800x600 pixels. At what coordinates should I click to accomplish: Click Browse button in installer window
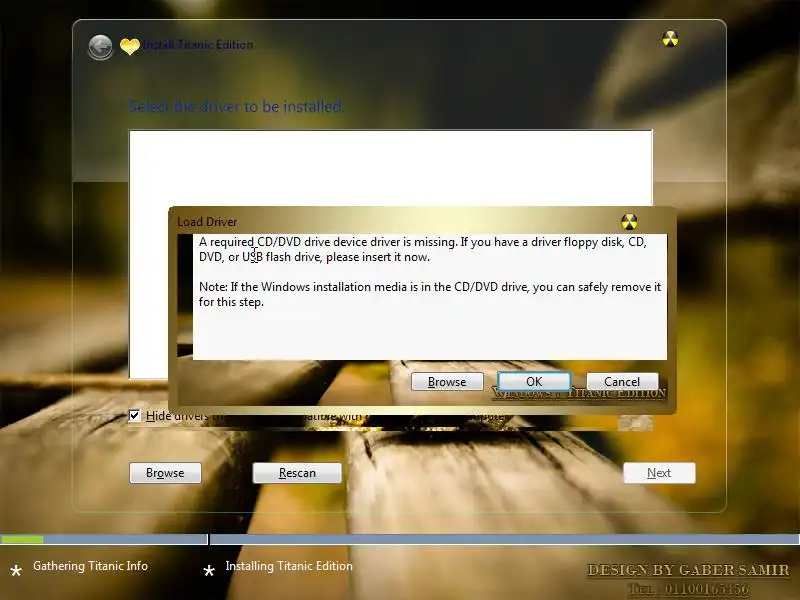coord(165,473)
